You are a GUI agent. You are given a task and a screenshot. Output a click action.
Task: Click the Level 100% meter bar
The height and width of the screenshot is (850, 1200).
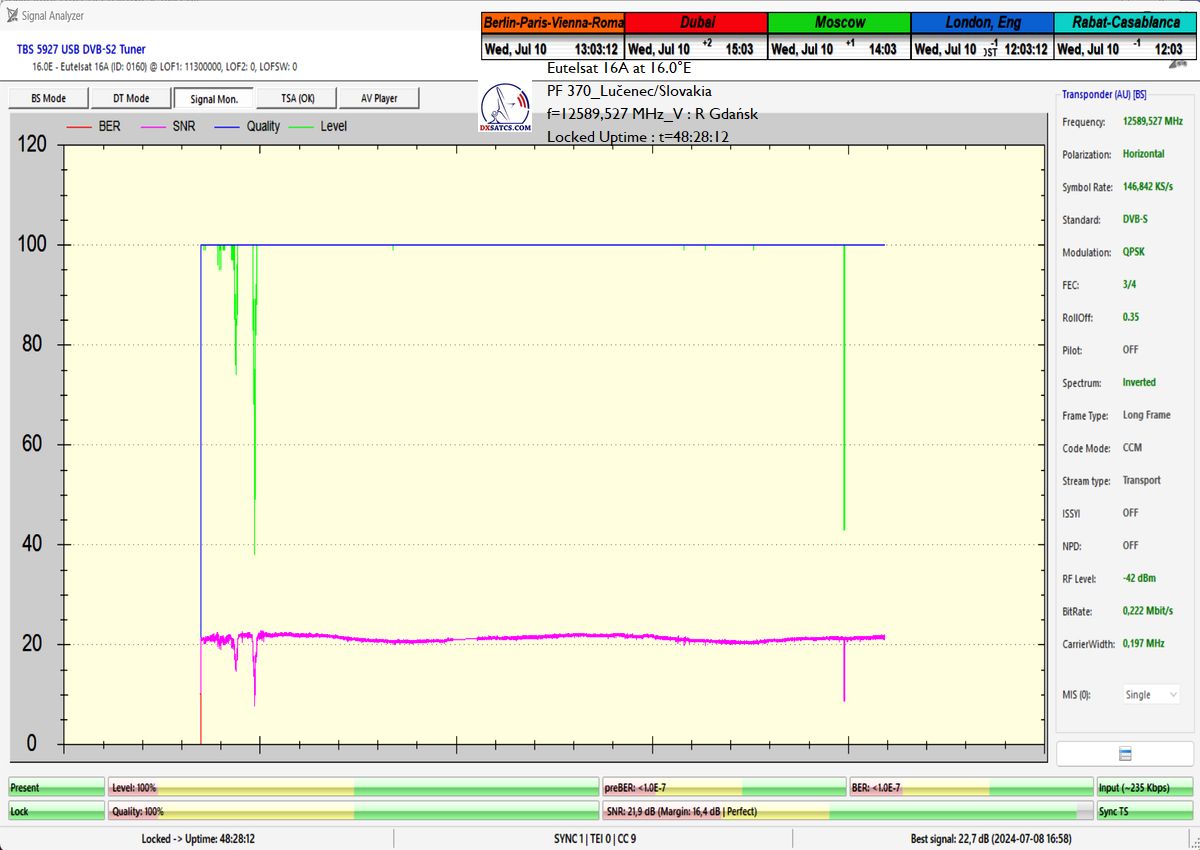(353, 788)
